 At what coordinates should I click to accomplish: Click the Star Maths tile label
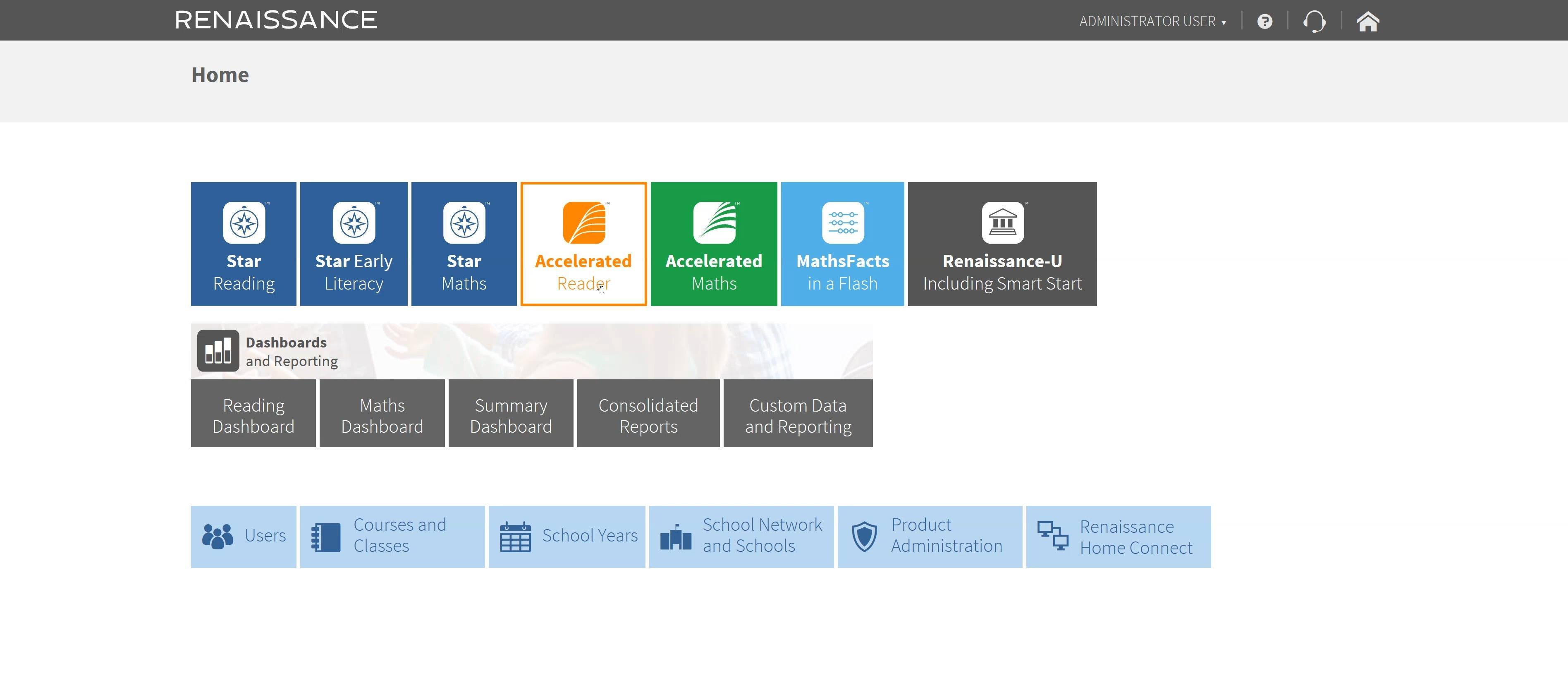click(x=464, y=272)
